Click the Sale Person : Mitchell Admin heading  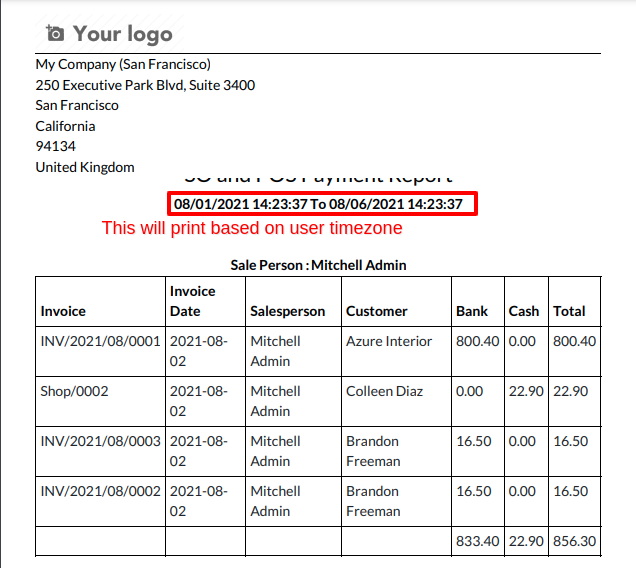(318, 265)
